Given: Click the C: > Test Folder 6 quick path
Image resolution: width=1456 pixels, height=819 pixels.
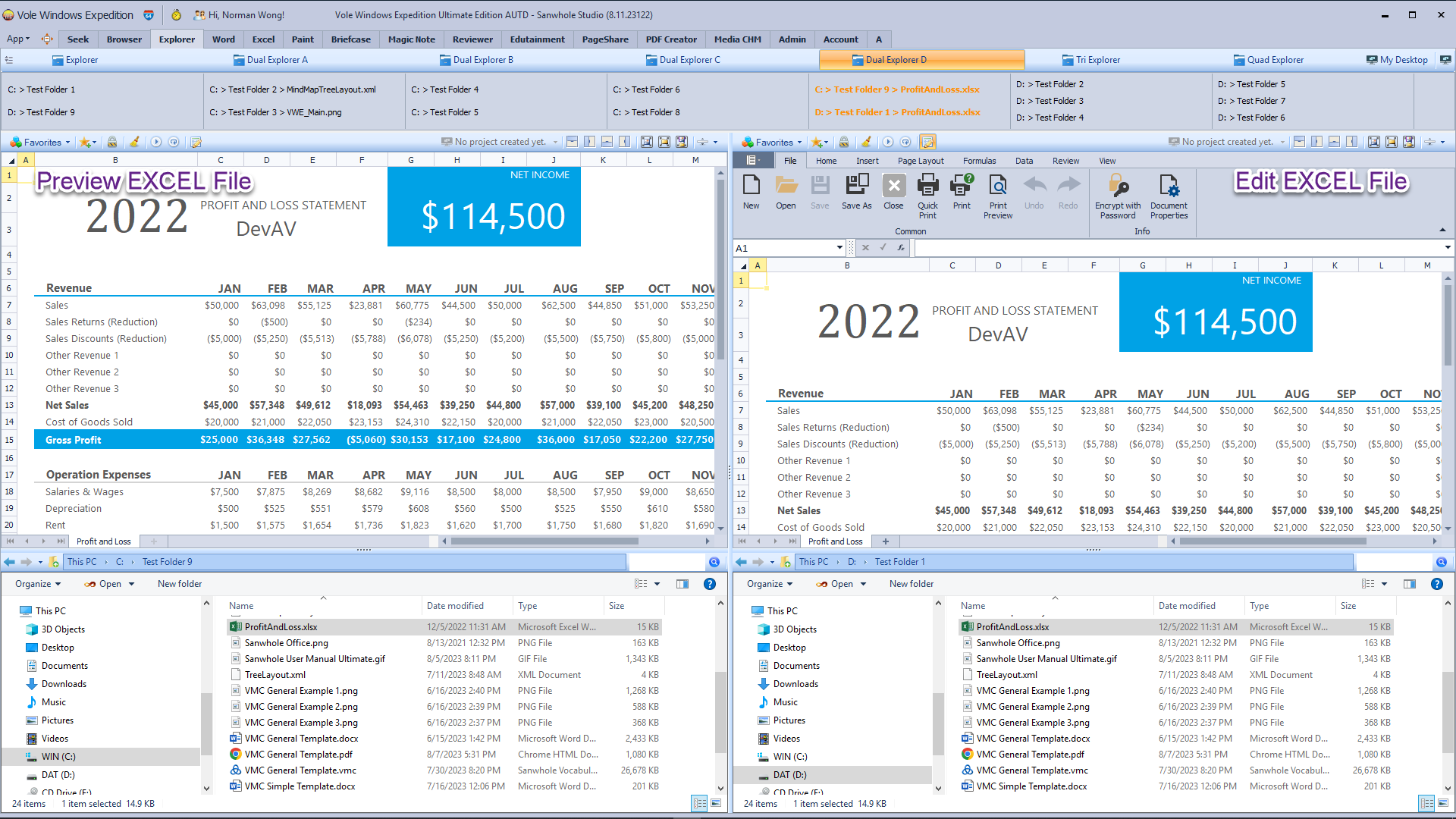Looking at the screenshot, I should tap(646, 89).
